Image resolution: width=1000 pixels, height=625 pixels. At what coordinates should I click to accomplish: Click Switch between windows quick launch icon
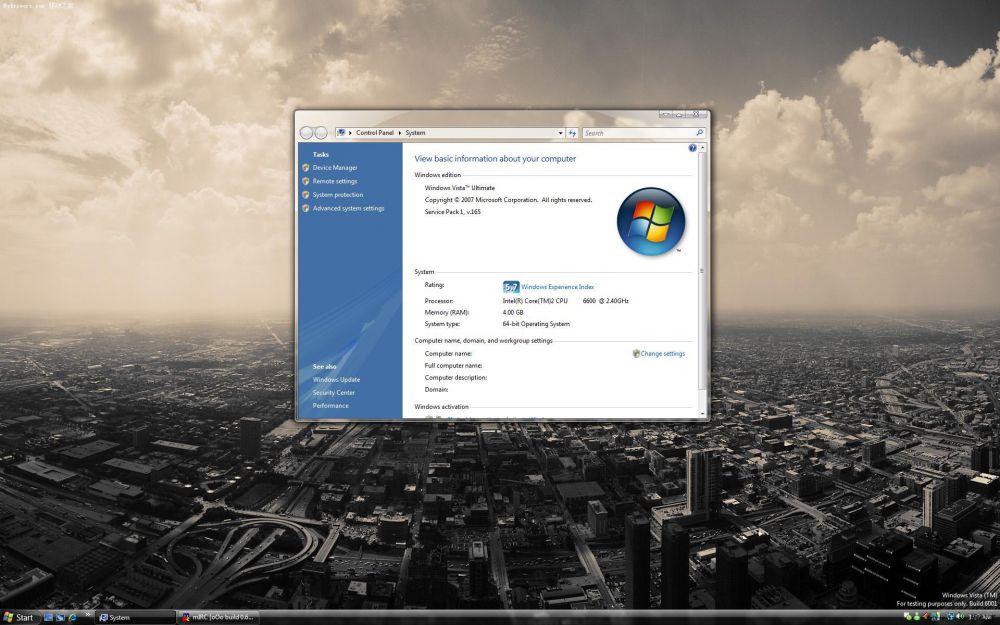pos(60,617)
